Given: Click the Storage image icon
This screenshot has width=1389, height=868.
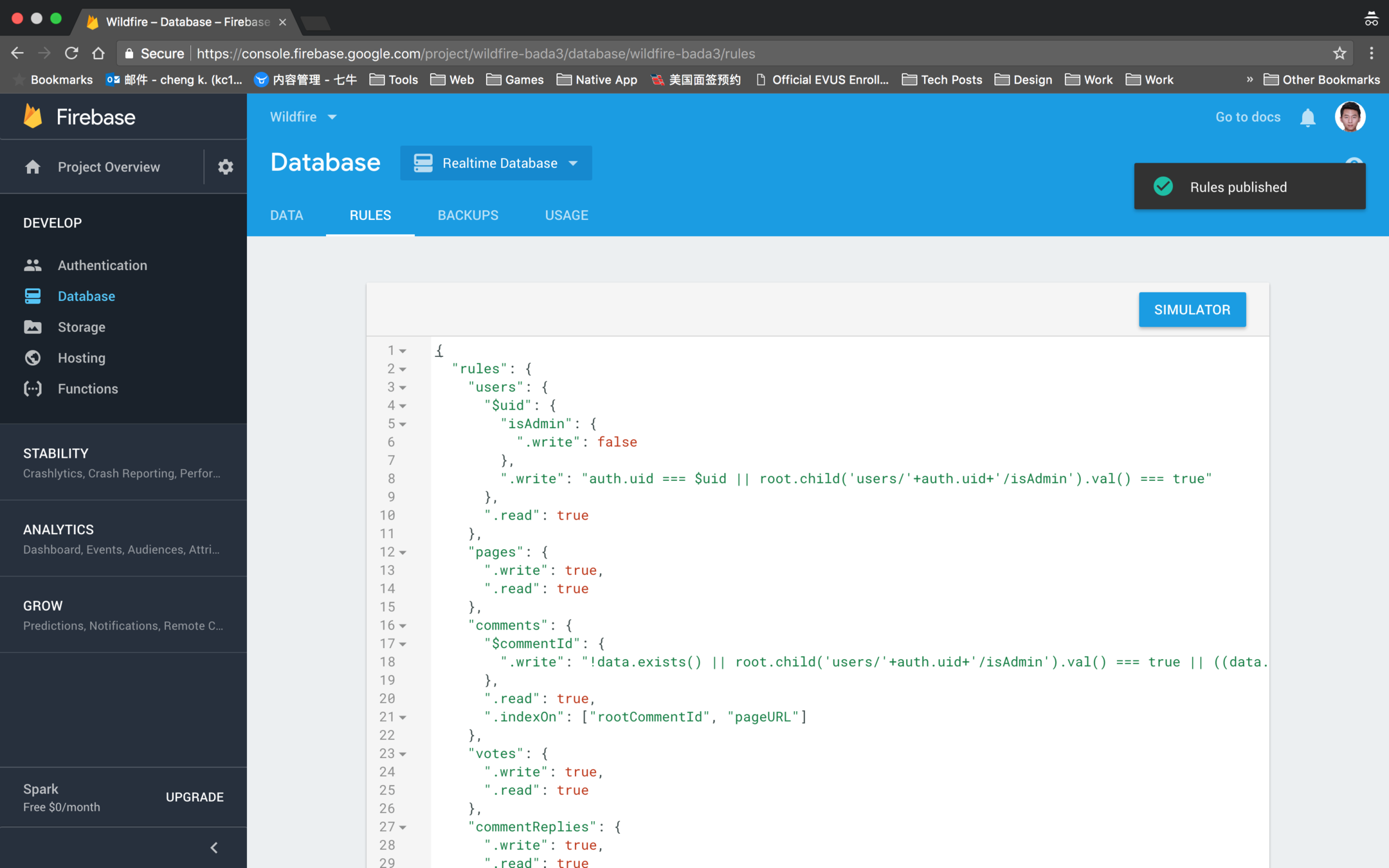Looking at the screenshot, I should [x=33, y=327].
